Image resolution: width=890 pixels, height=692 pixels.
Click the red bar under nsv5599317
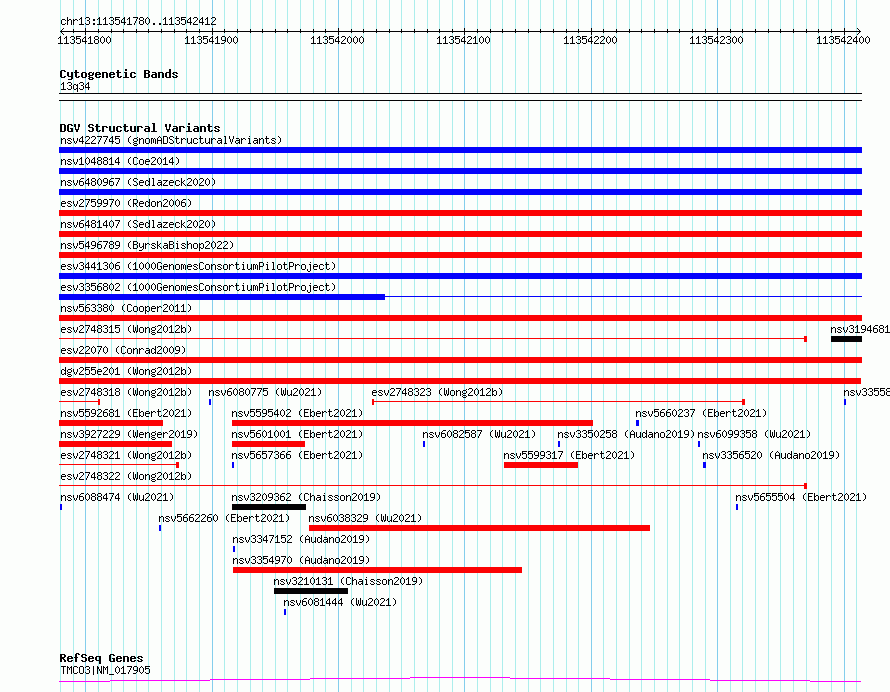tap(541, 465)
